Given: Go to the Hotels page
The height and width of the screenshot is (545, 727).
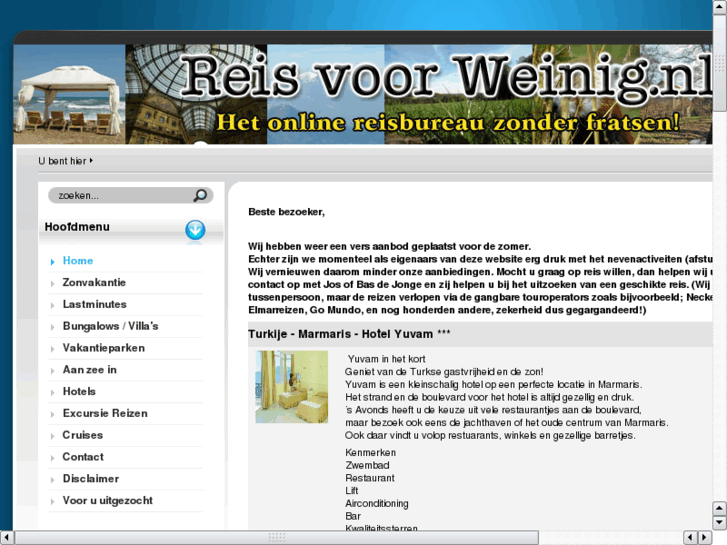Looking at the screenshot, I should [79, 391].
